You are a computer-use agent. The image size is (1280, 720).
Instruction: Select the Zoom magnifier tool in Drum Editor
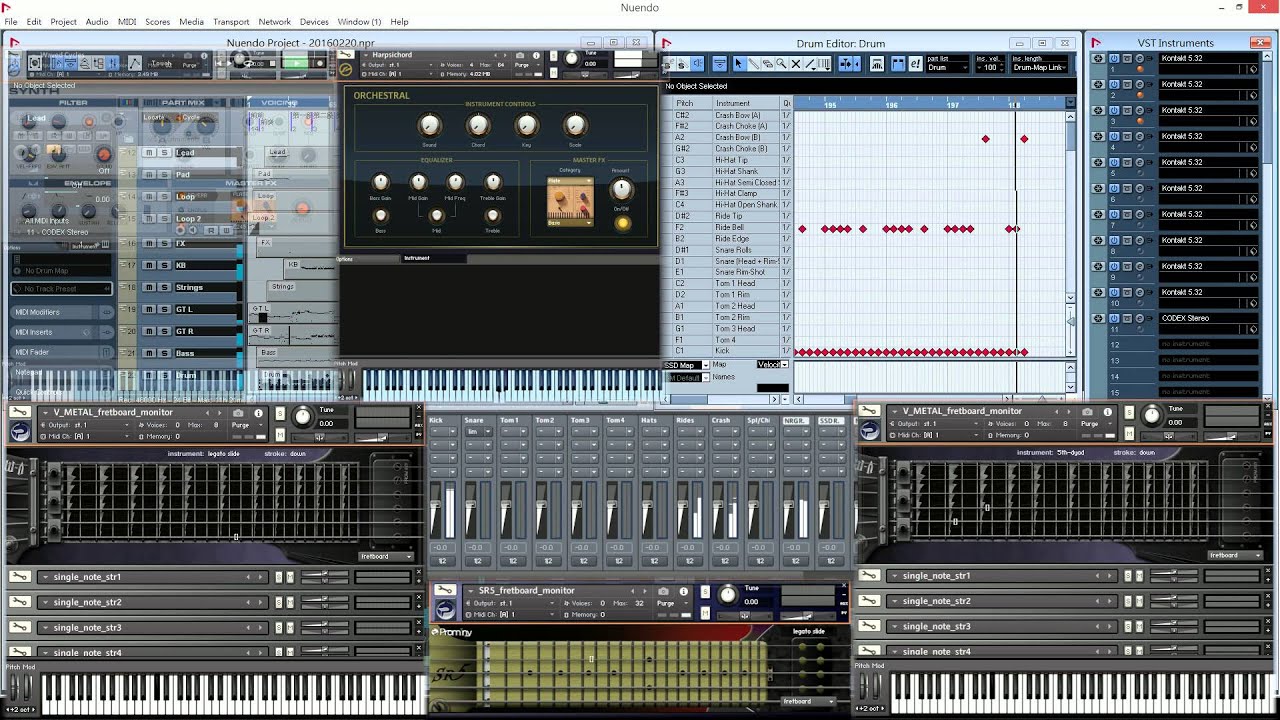click(x=781, y=64)
